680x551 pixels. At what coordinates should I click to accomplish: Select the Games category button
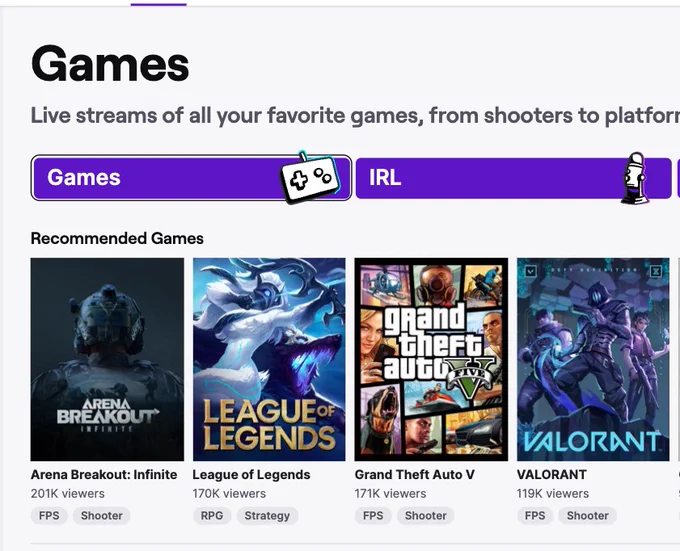tap(191, 178)
